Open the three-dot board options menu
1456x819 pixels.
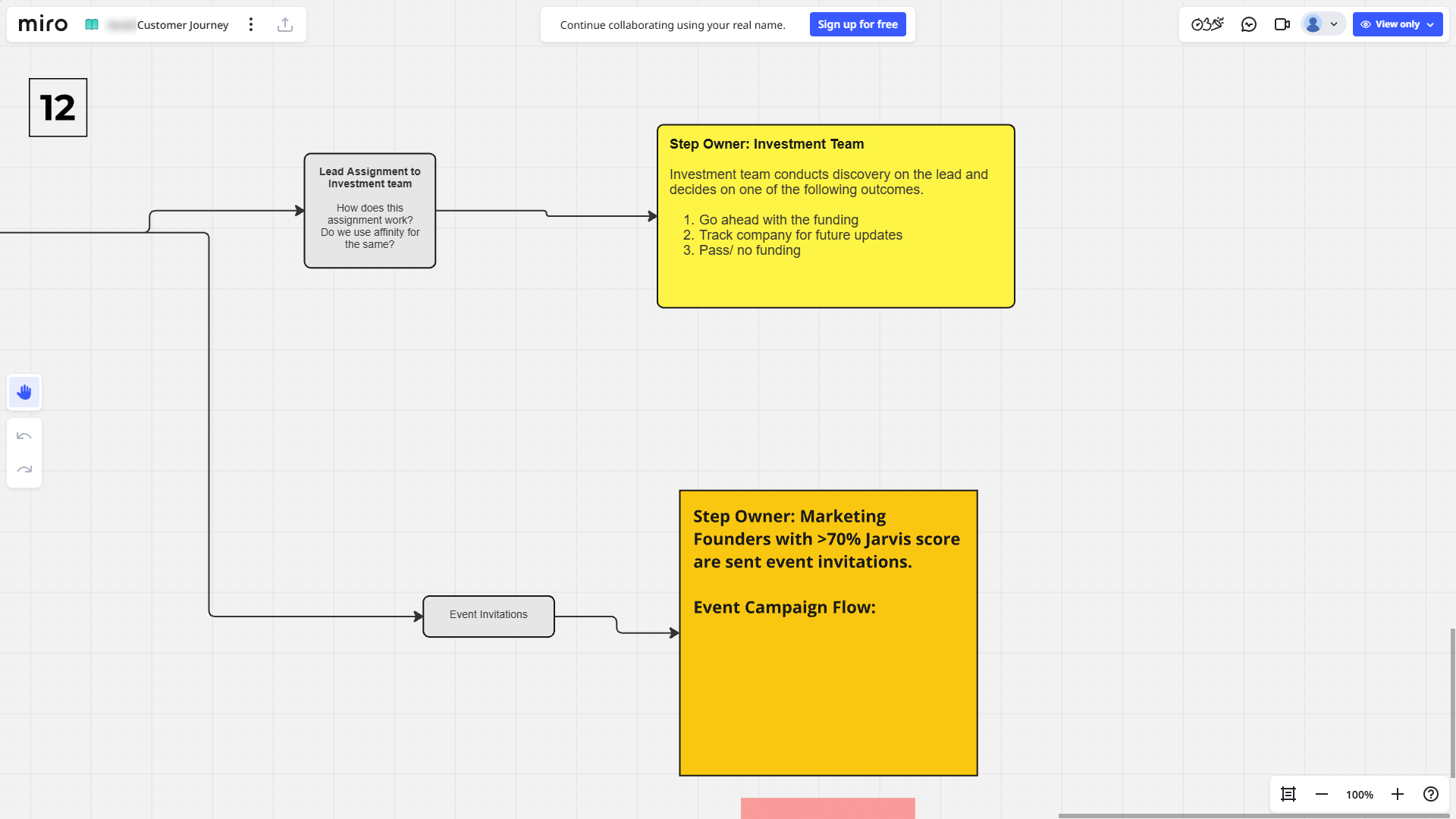251,24
